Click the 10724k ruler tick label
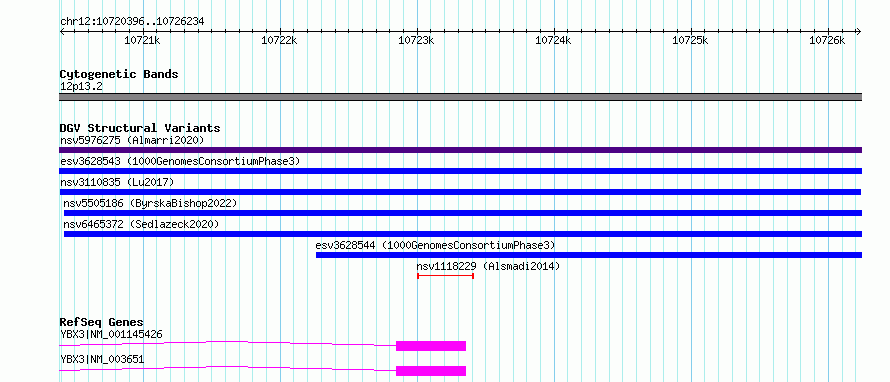Image resolution: width=890 pixels, height=382 pixels. coord(553,40)
